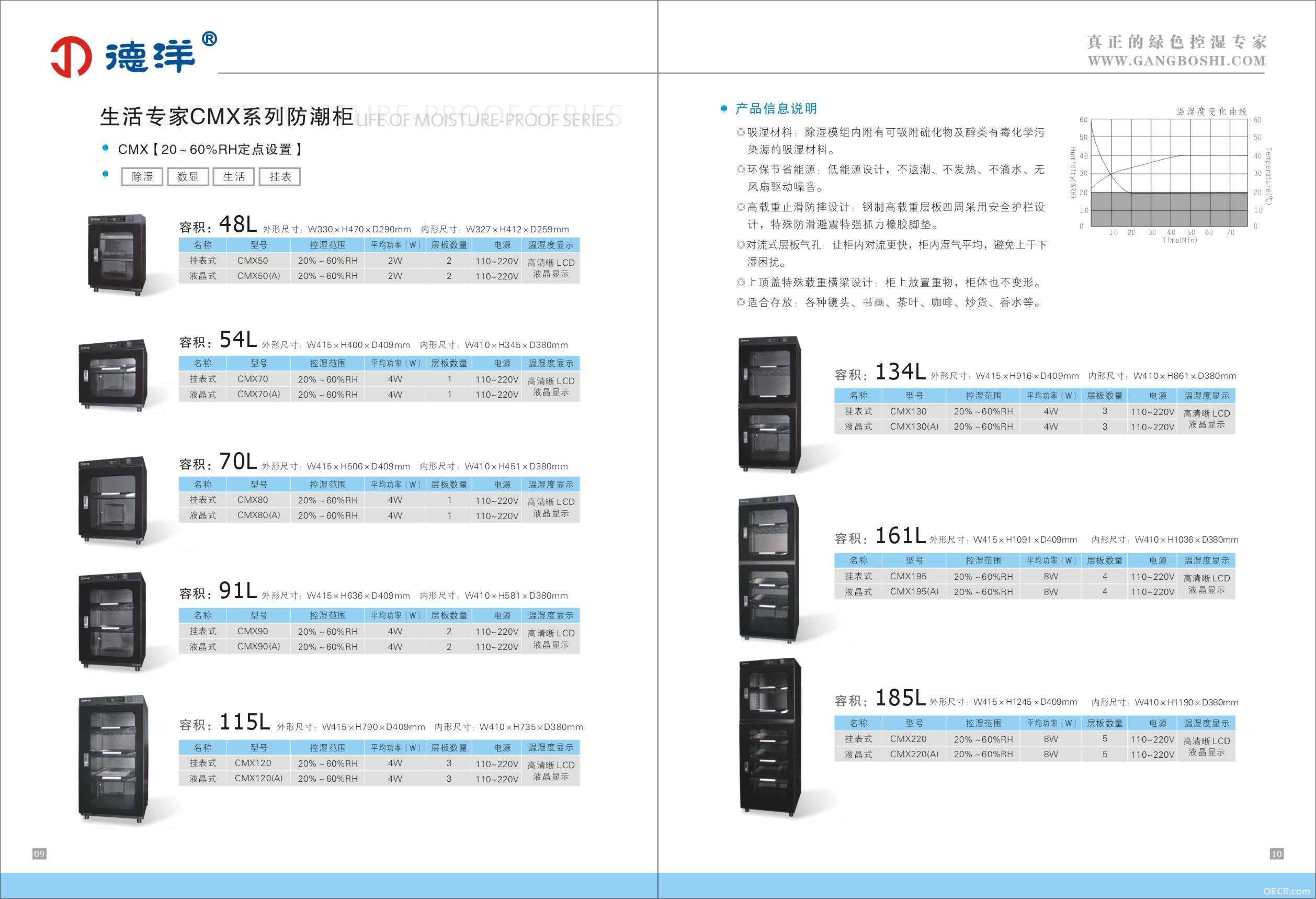This screenshot has height=899, width=1316.
Task: Click the 产品信息说明 heading
Action: point(776,109)
